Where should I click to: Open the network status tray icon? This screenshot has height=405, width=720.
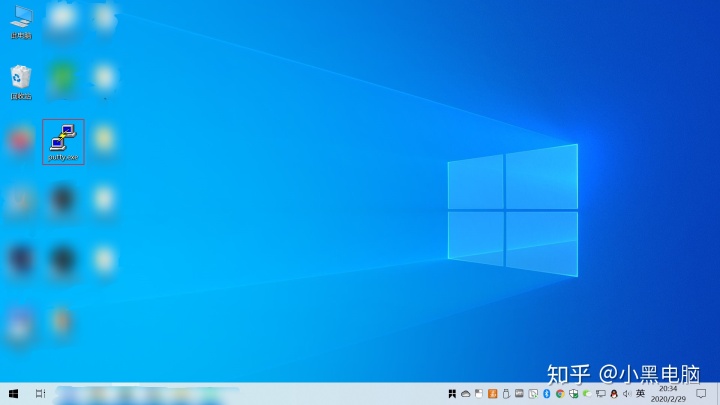coord(601,394)
